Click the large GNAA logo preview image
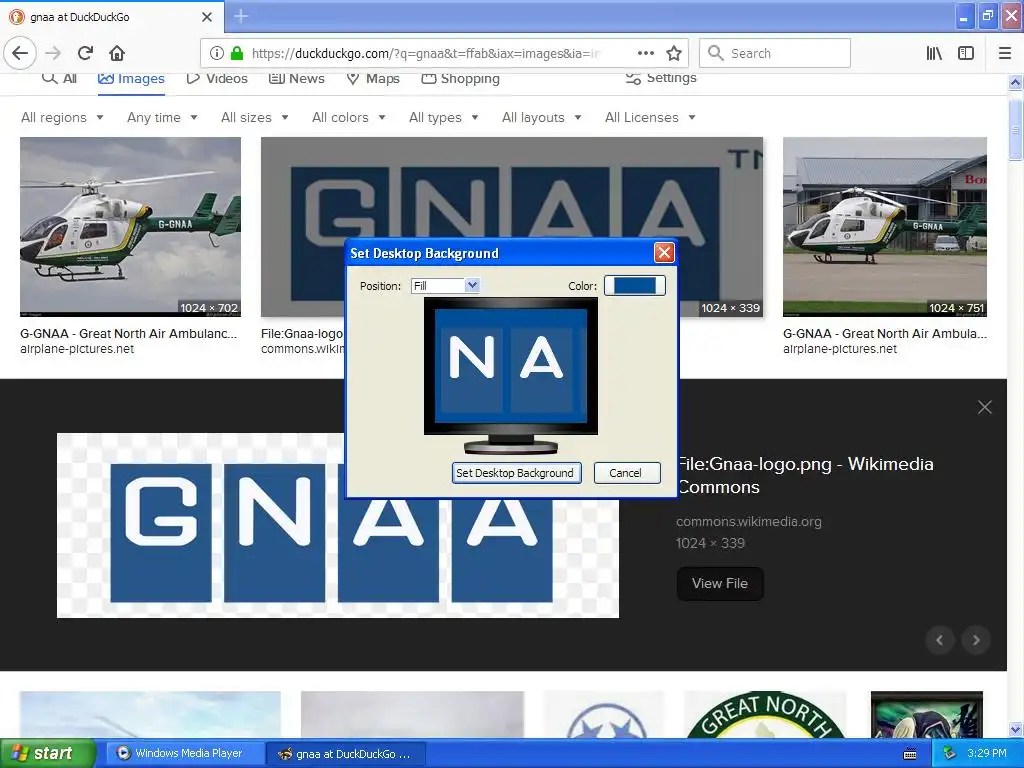 coord(338,525)
